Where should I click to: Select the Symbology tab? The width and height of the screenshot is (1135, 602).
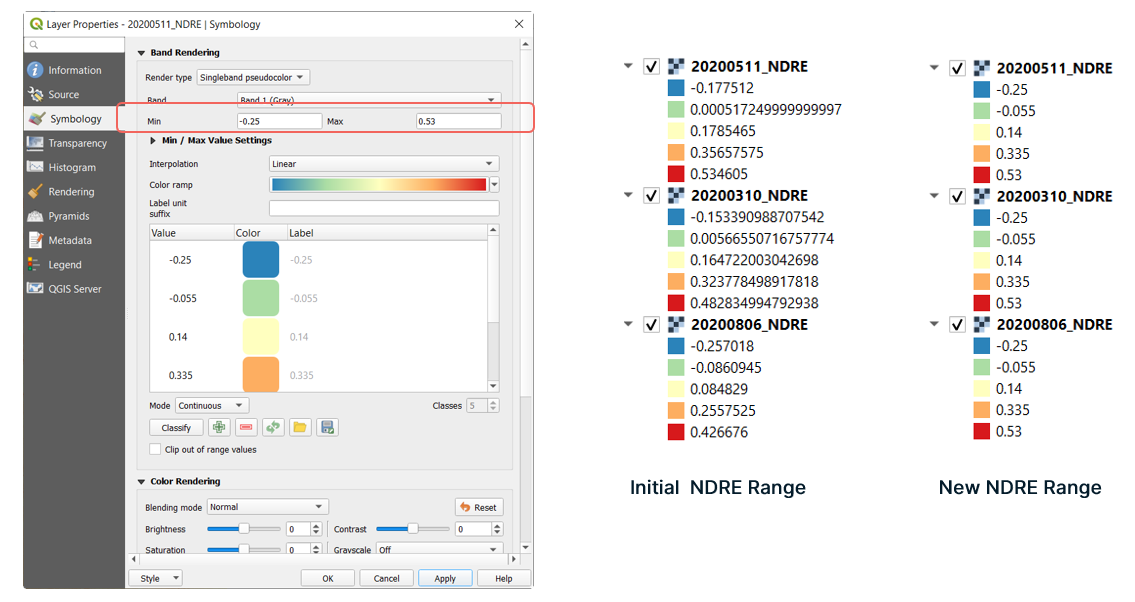coord(76,119)
